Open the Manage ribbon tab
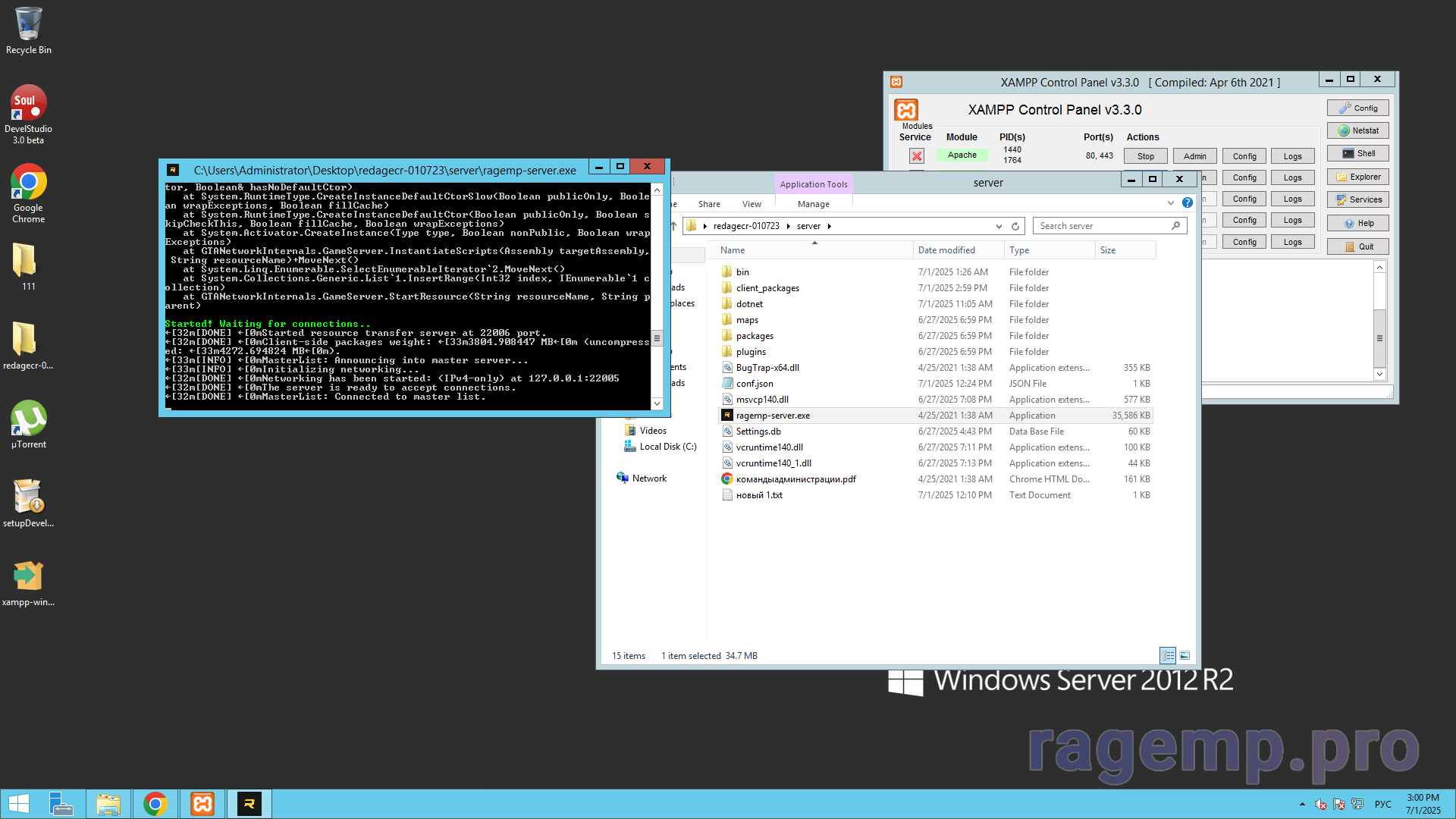The height and width of the screenshot is (819, 1456). (x=814, y=204)
